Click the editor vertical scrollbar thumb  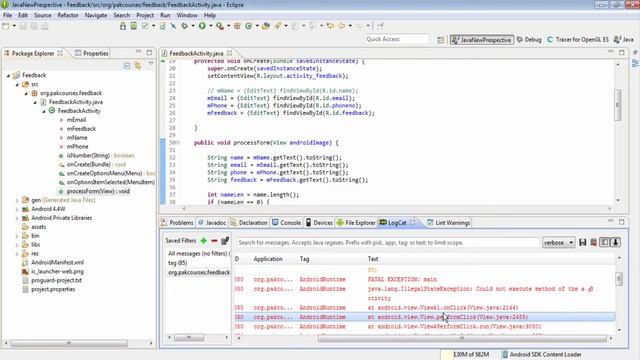pos(618,105)
